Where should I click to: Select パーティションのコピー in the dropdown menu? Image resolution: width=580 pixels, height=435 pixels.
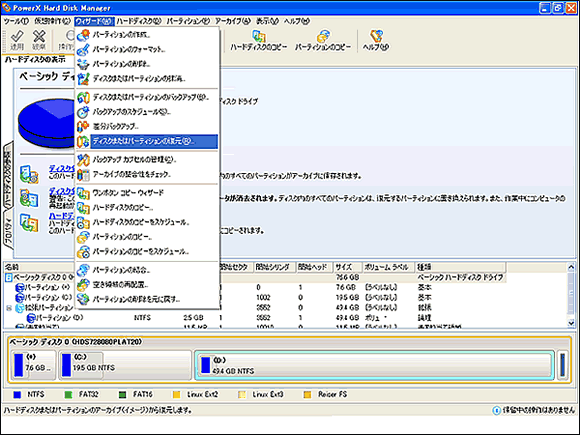(x=147, y=237)
